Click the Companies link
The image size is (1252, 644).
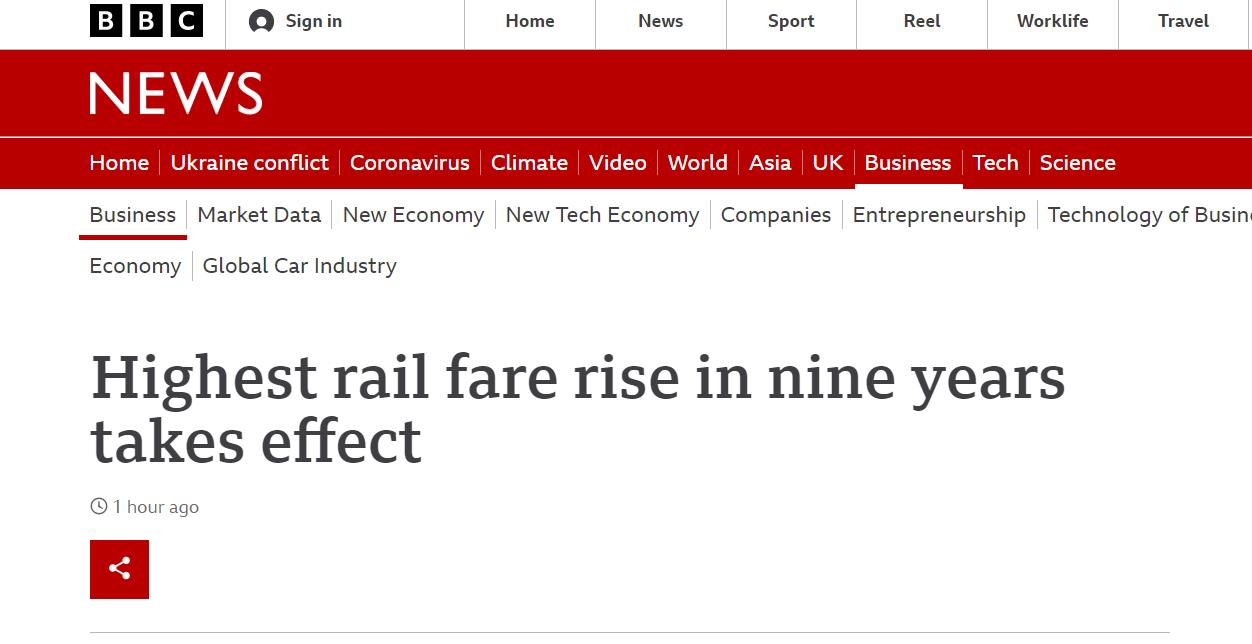(775, 215)
